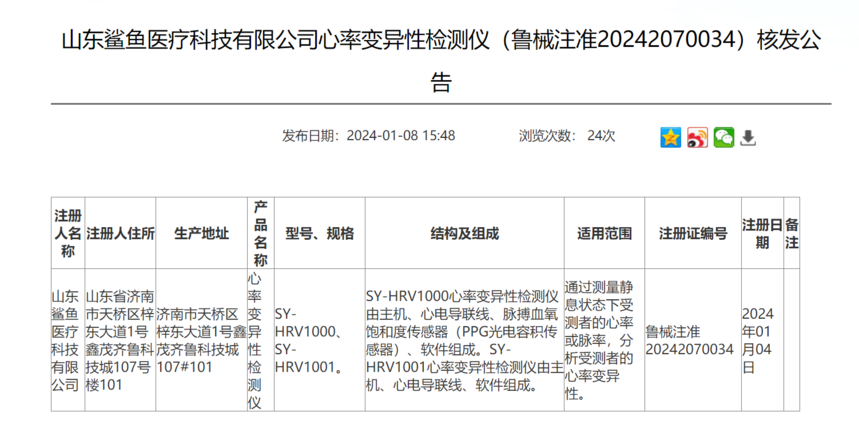This screenshot has width=859, height=424.
Task: Click the 心率变异性检测仪 product name cell
Action: [x=261, y=340]
